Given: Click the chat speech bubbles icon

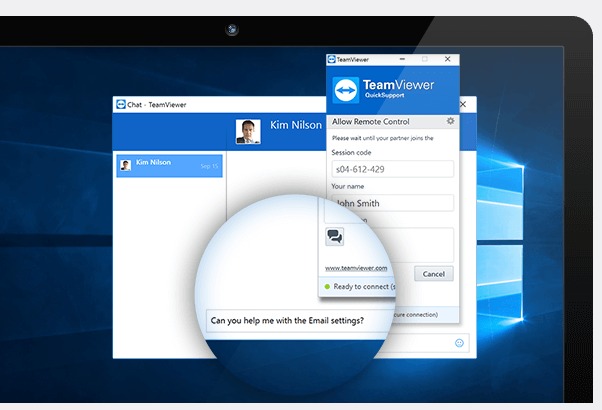Looking at the screenshot, I should (x=335, y=237).
